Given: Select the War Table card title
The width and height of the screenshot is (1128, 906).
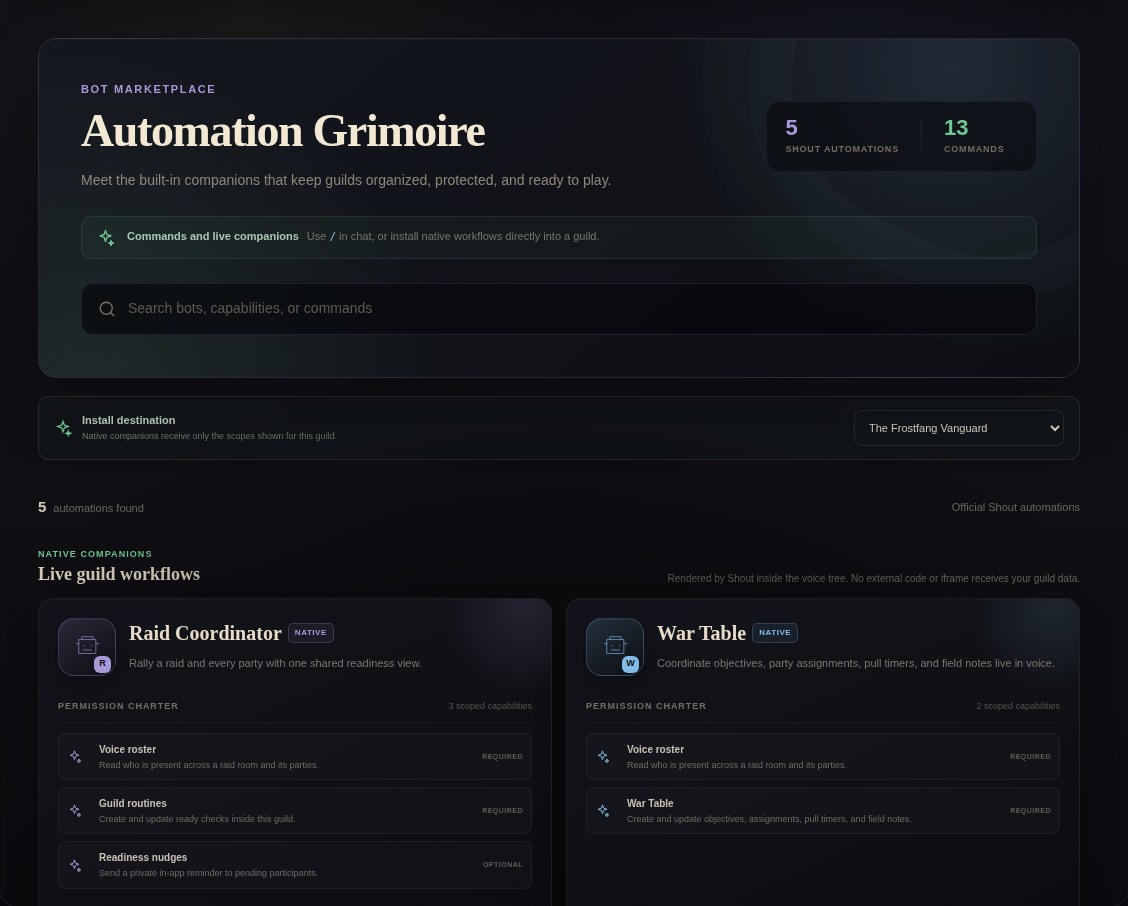Looking at the screenshot, I should [701, 633].
